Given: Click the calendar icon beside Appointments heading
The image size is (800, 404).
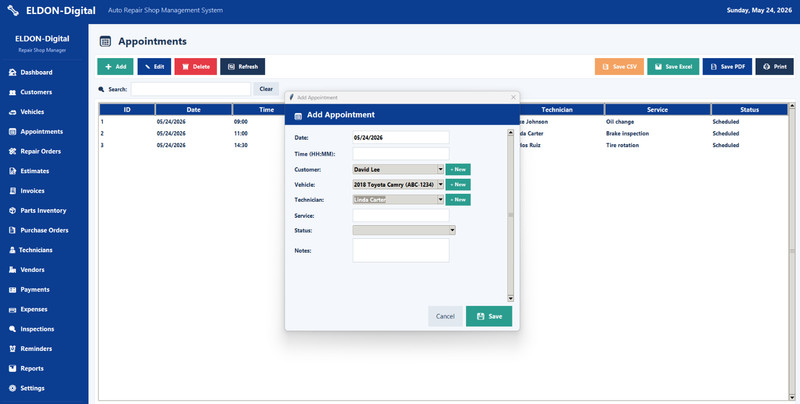Looking at the screenshot, I should pos(105,42).
